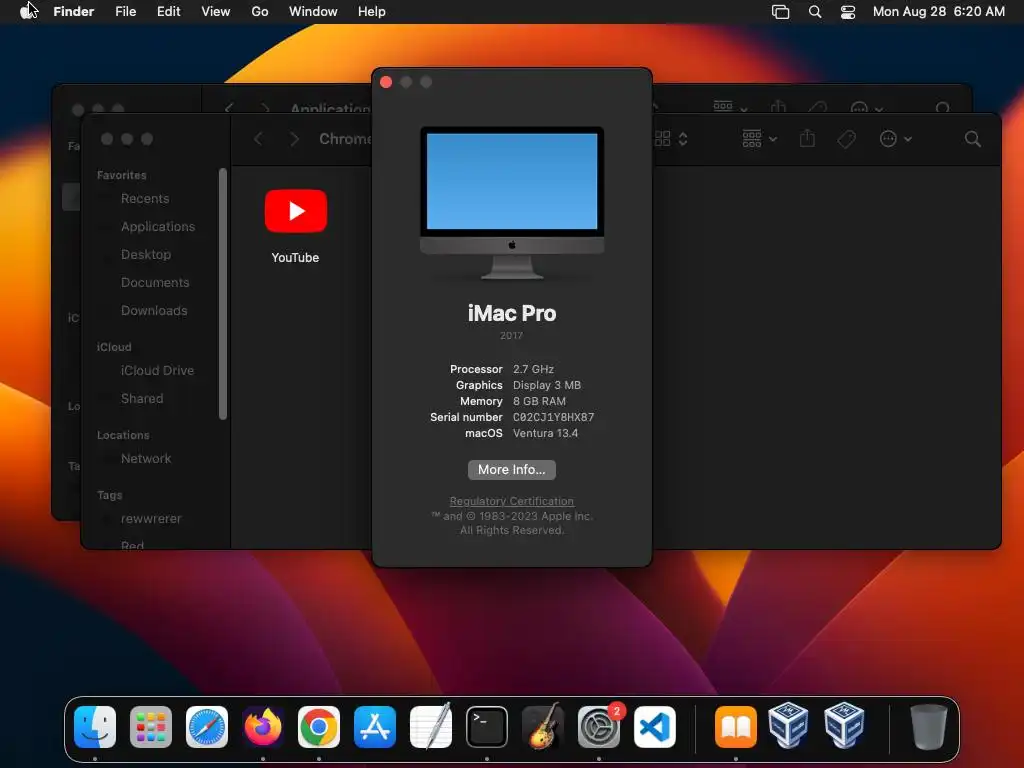This screenshot has height=768, width=1024.
Task: Open Safari from the Dock
Action: point(207,727)
